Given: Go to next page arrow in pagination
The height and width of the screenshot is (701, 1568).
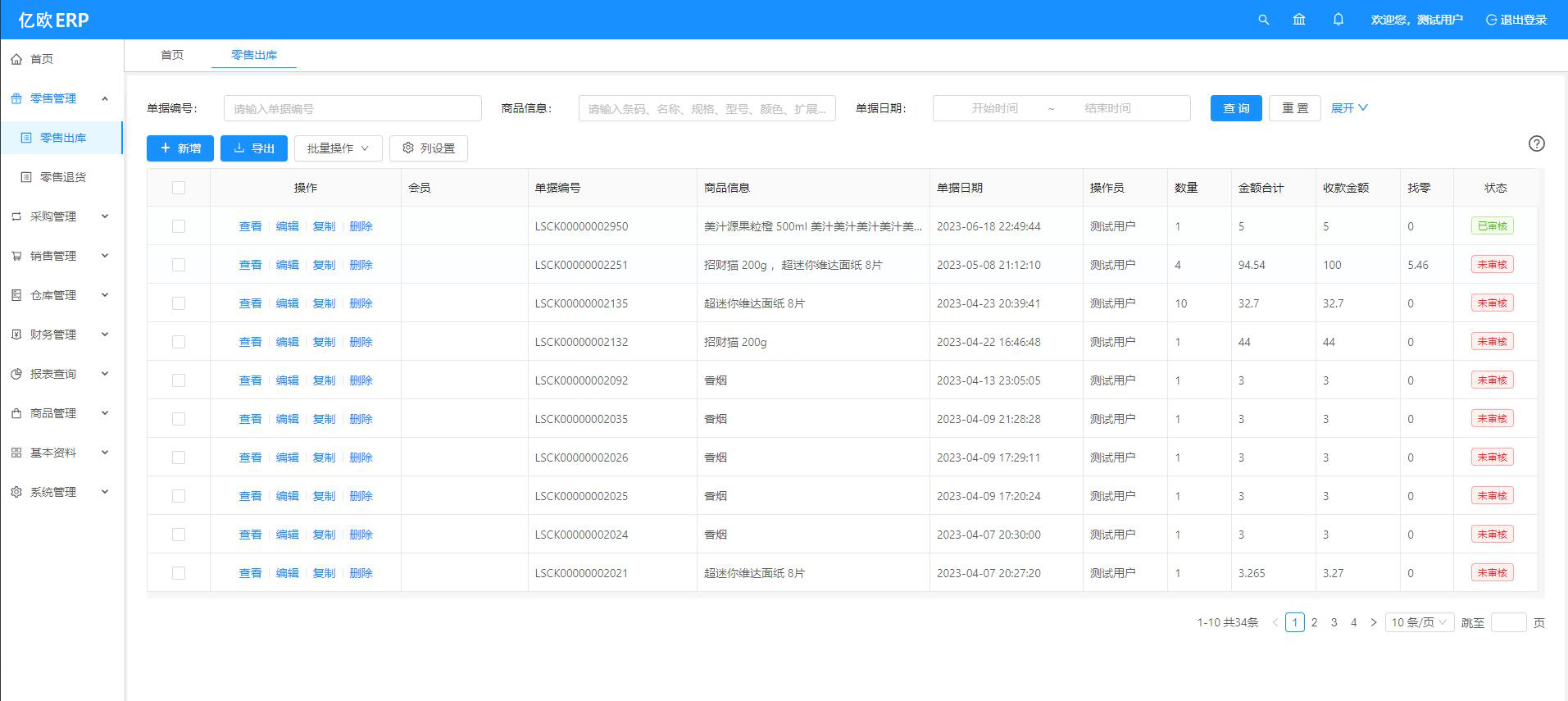Looking at the screenshot, I should pyautogui.click(x=1374, y=622).
